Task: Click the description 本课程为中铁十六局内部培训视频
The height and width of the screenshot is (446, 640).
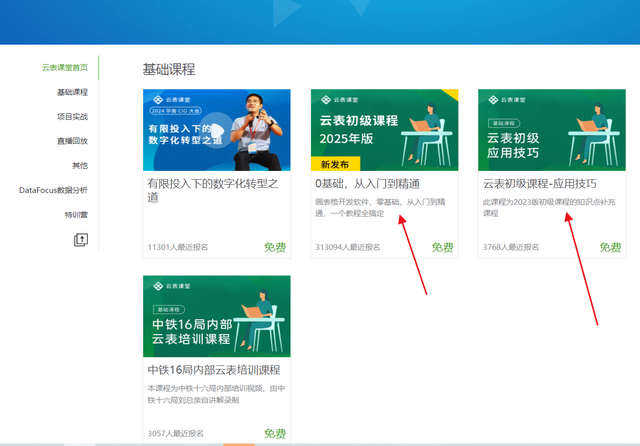Action: 216,394
